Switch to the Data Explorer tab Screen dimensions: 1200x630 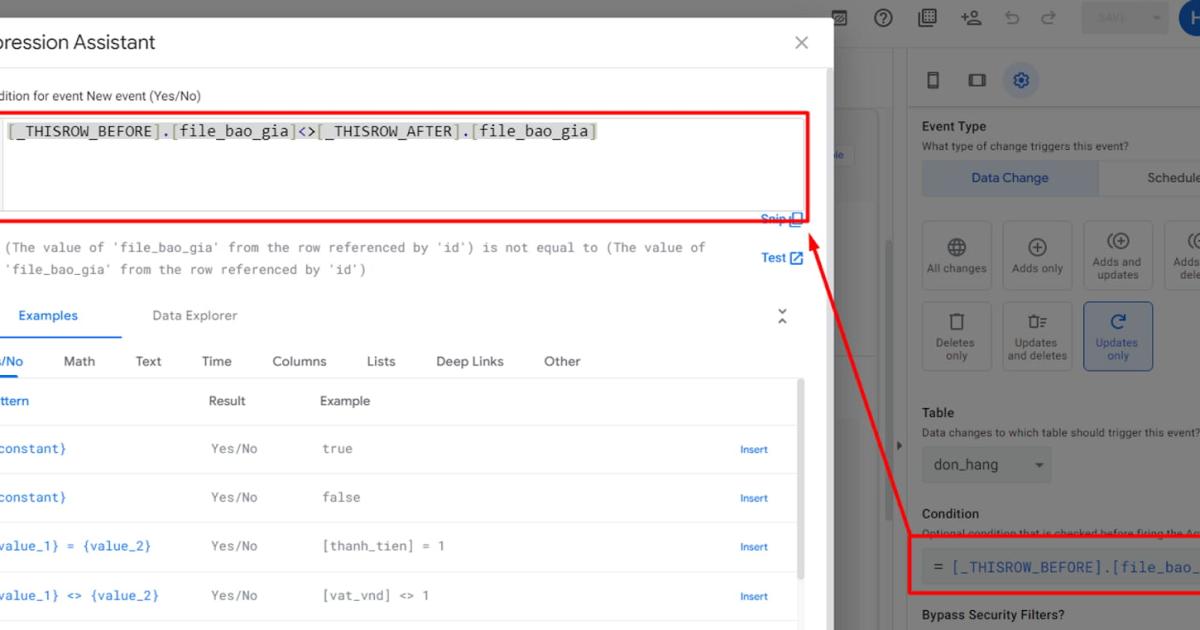[195, 316]
